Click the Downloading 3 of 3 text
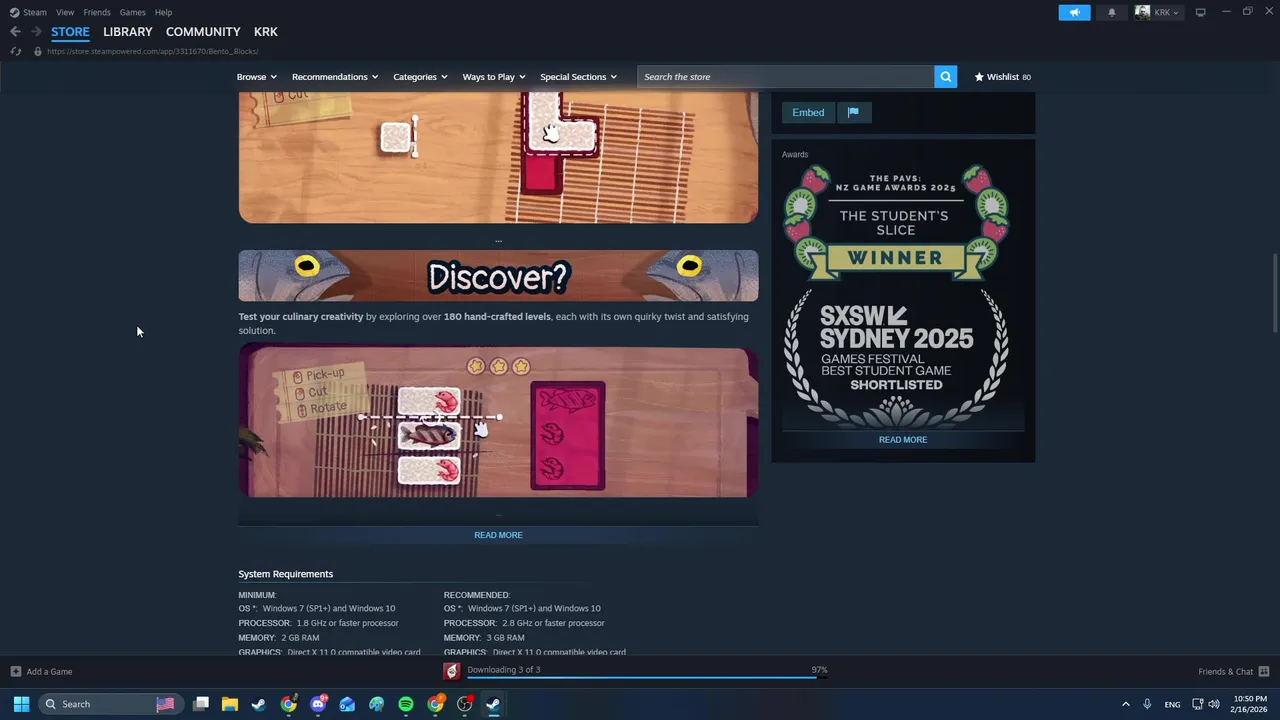This screenshot has width=1280, height=720. [x=504, y=669]
